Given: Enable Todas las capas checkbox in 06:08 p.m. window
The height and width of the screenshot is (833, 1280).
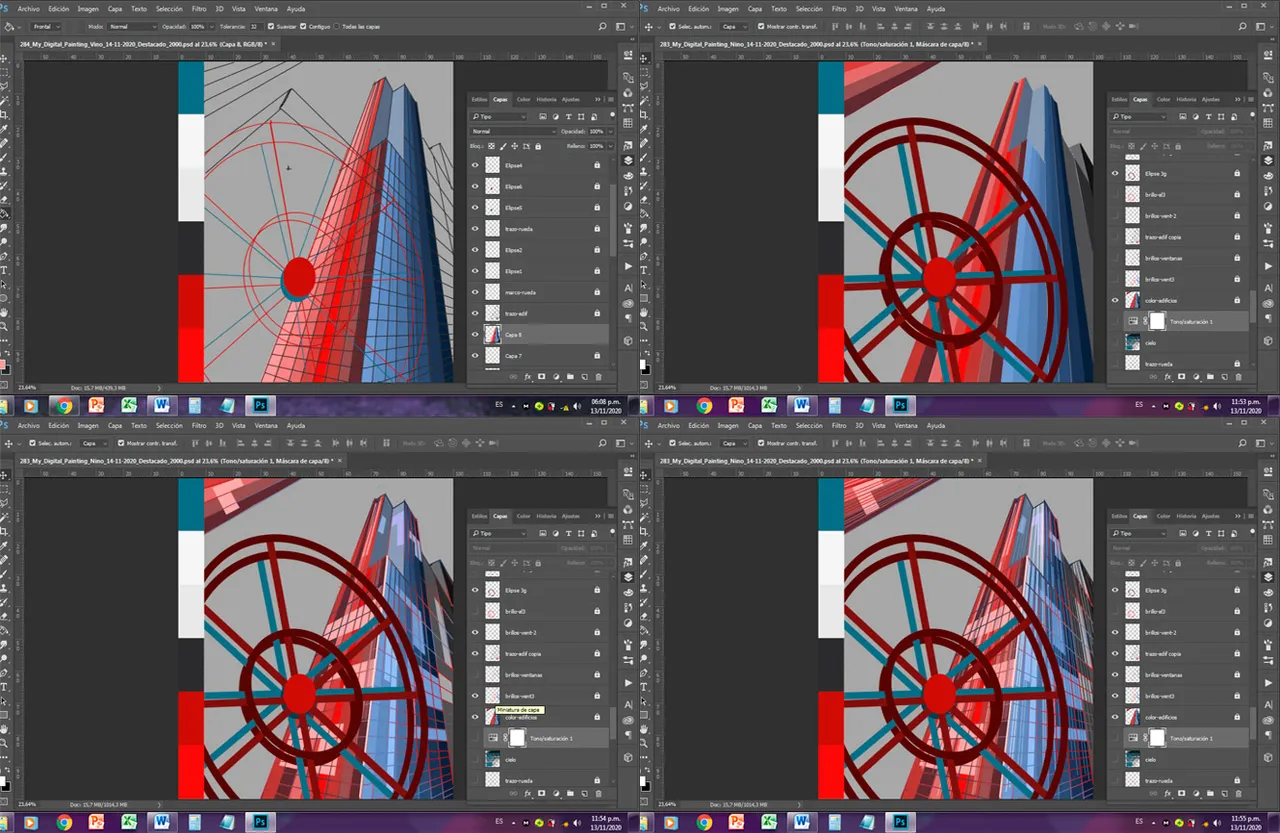Looking at the screenshot, I should tap(336, 26).
